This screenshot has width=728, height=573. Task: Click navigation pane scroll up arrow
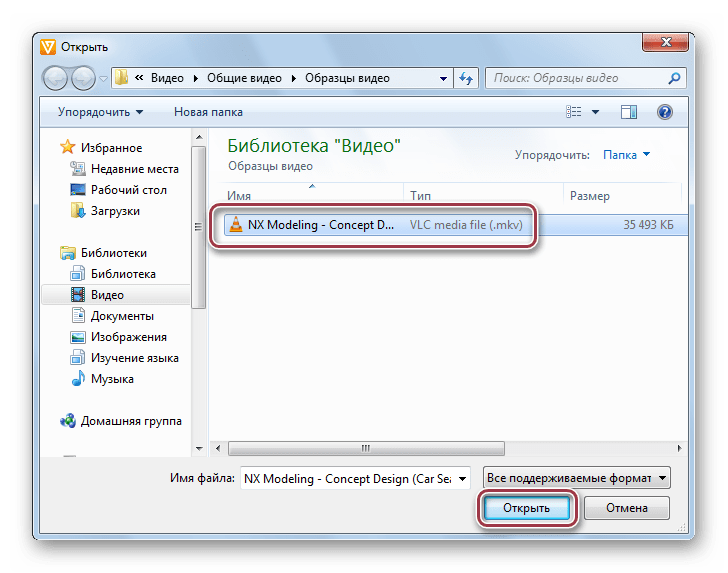tap(199, 137)
